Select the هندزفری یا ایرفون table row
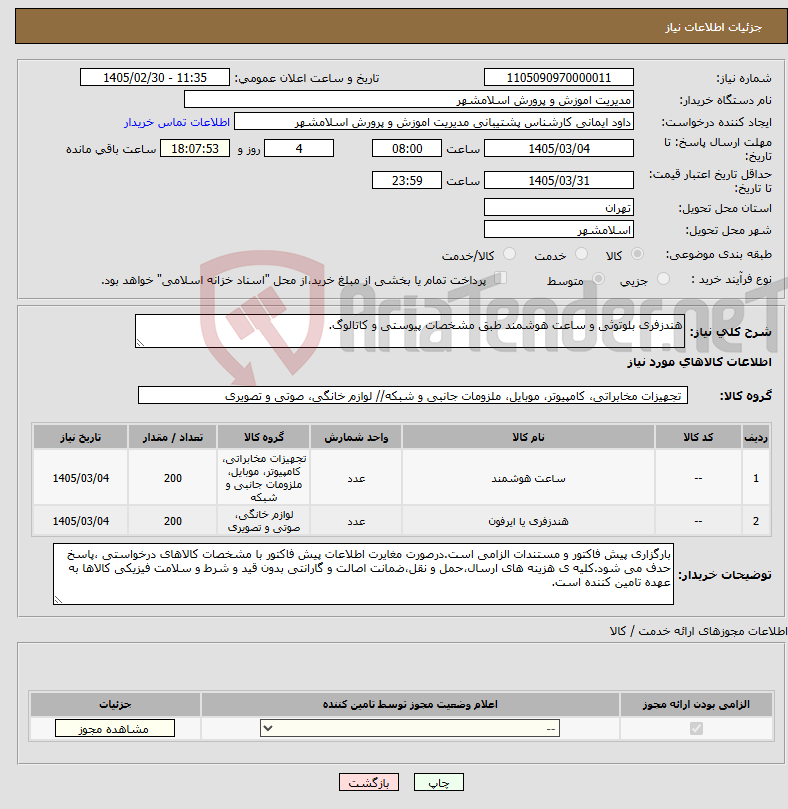Screen dimensions: 788x809 401,521
